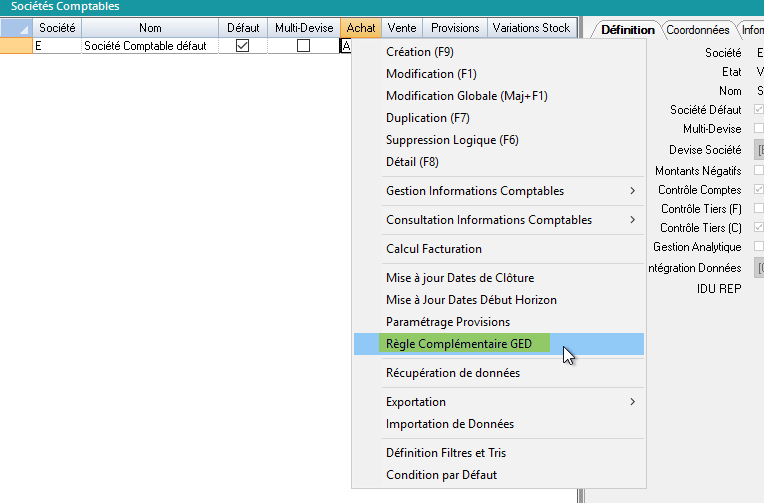764x503 pixels.
Task: Select the Société cell containing E
Action: 57,46
